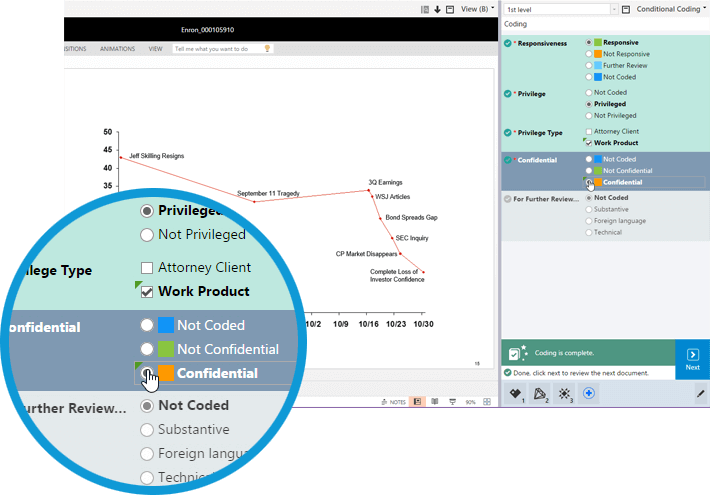Screen dimensions: 710x495
Task: Select Not Responsive radio button
Action: click(x=589, y=54)
